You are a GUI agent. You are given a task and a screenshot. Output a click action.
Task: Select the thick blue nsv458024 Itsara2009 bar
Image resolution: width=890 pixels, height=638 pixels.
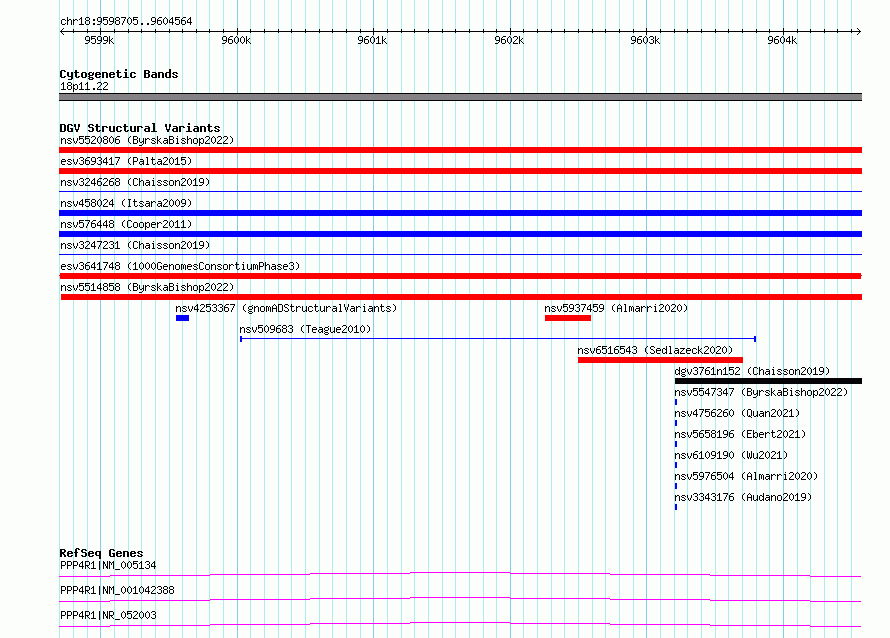tap(460, 213)
